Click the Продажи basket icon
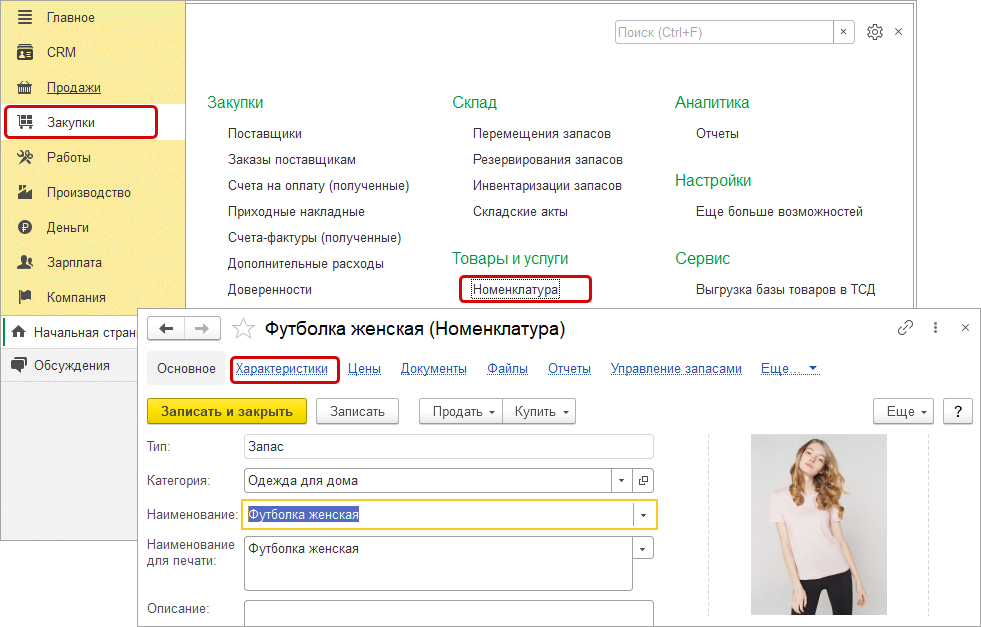The width and height of the screenshot is (981, 627). click(x=24, y=87)
